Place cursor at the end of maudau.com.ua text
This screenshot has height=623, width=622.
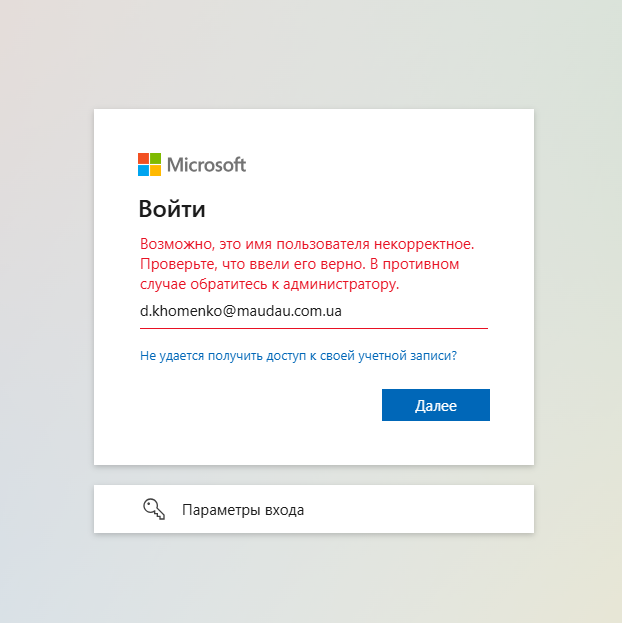(341, 311)
